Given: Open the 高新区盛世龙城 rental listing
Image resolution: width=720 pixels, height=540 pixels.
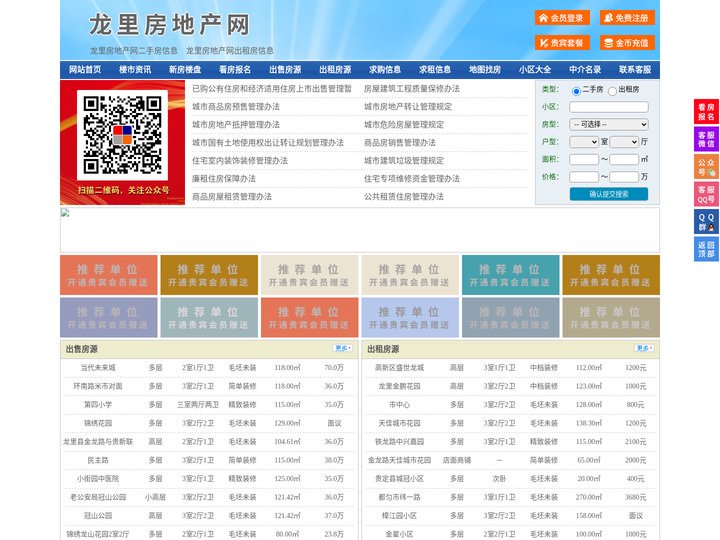Looking at the screenshot, I should tap(399, 368).
